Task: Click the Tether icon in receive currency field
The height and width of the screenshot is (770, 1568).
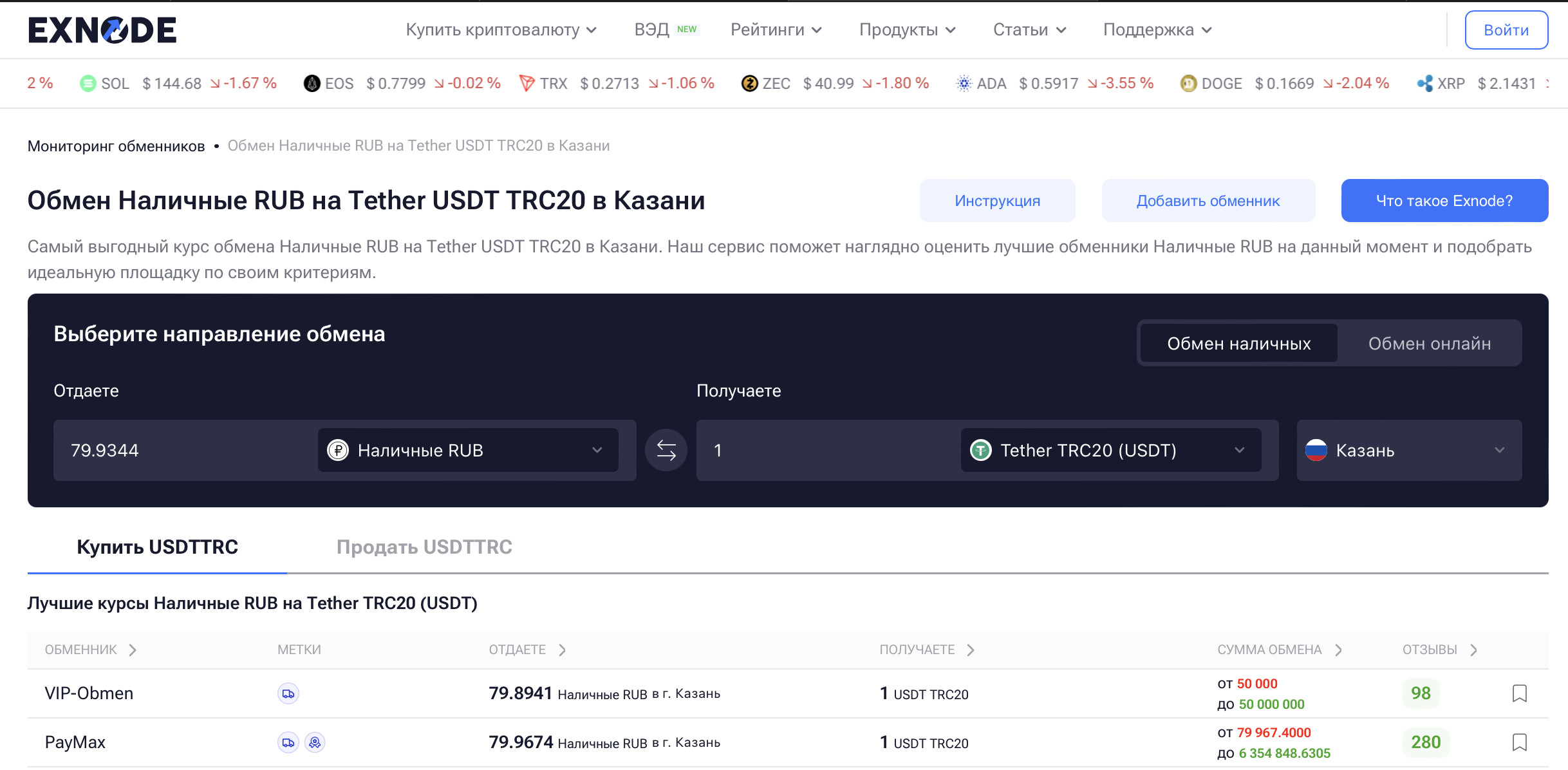Action: click(980, 450)
